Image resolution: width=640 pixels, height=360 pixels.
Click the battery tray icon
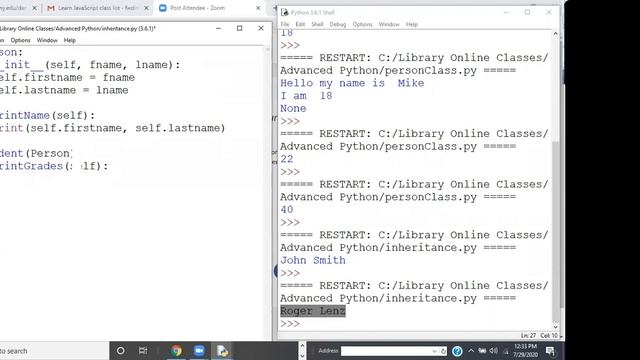tap(482, 351)
